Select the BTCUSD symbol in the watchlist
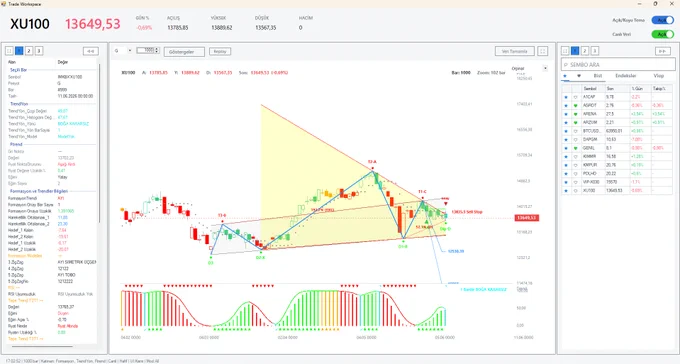The width and height of the screenshot is (680, 364). pos(592,131)
